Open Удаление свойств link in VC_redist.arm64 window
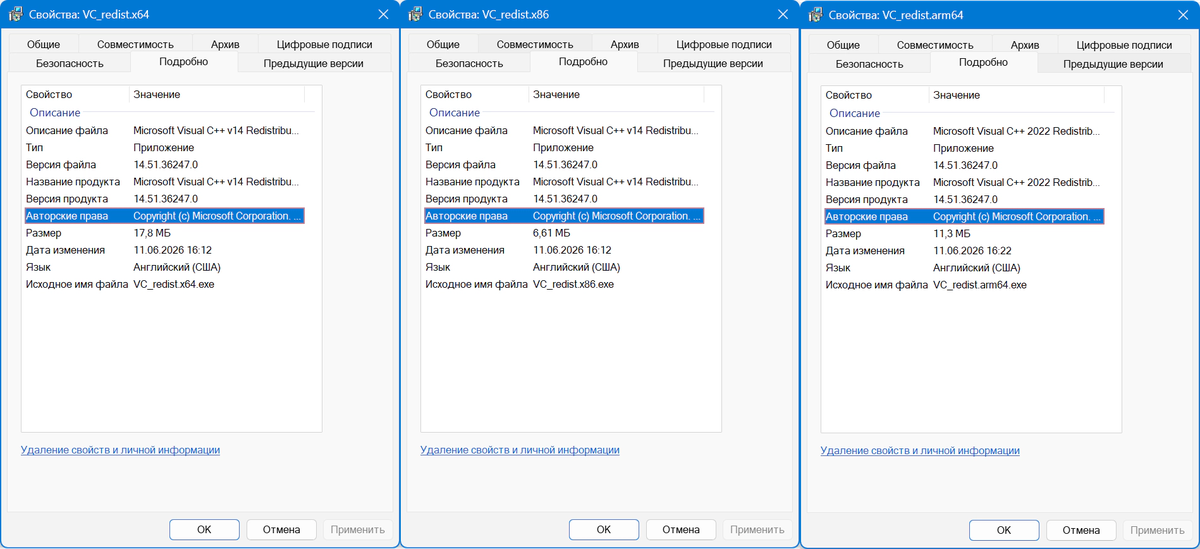This screenshot has height=549, width=1200. click(920, 450)
